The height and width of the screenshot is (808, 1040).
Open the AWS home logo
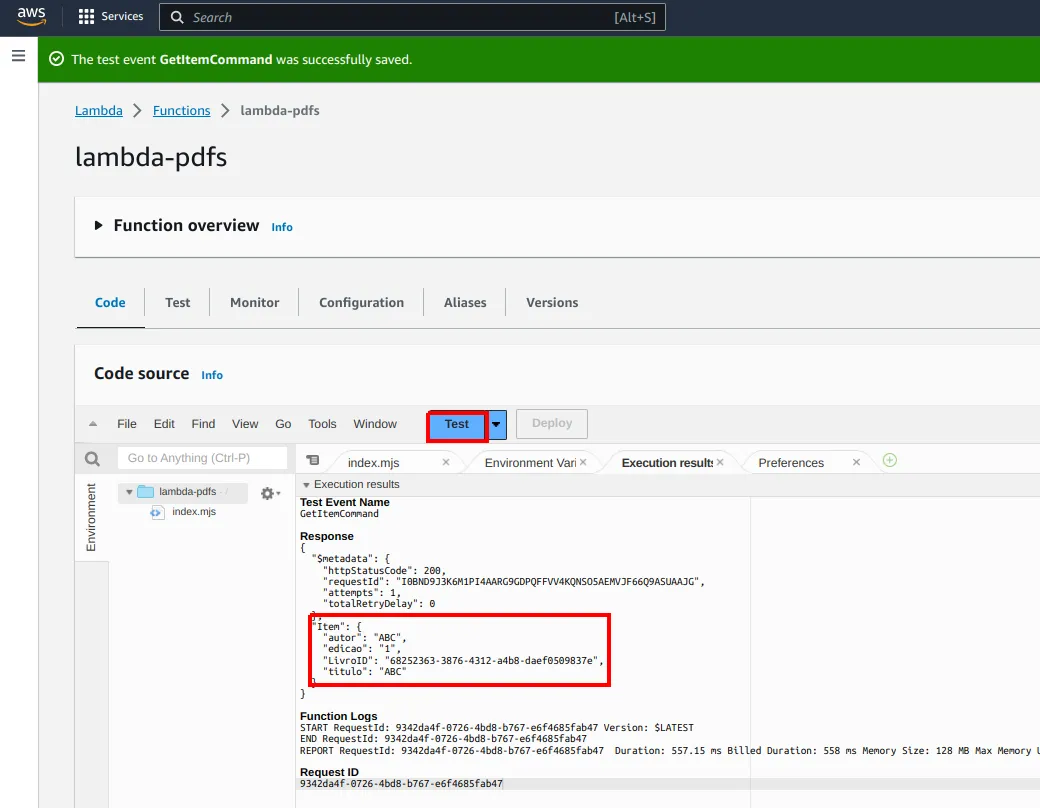[31, 17]
